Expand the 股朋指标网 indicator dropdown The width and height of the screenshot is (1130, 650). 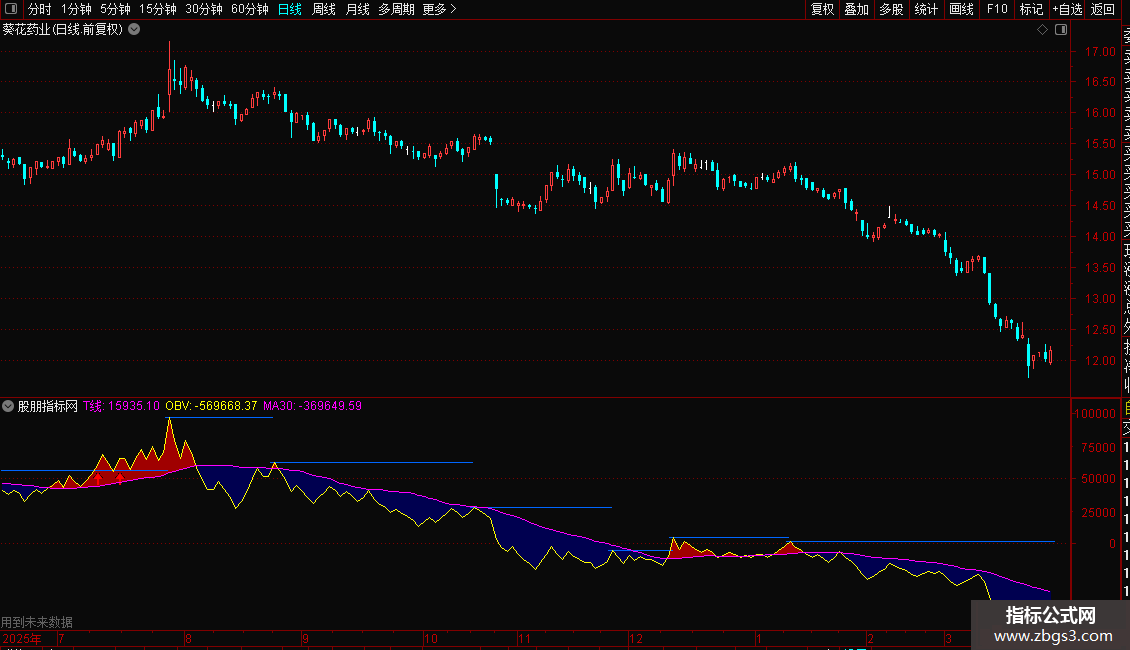[x=9, y=406]
